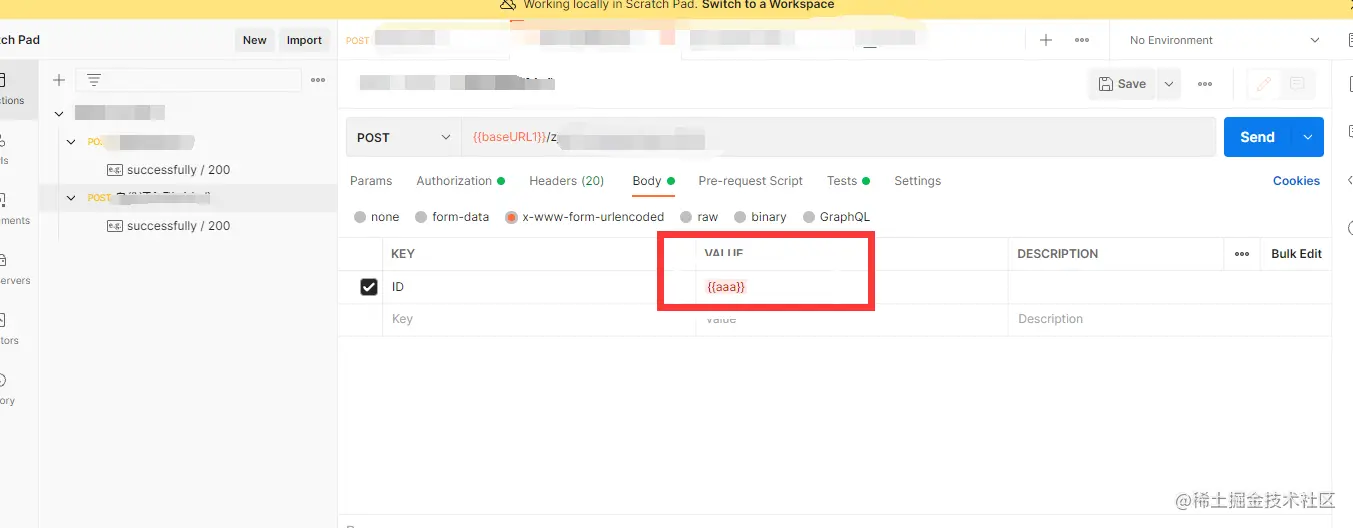Switch to the Params tab
The width and height of the screenshot is (1353, 528).
point(371,181)
